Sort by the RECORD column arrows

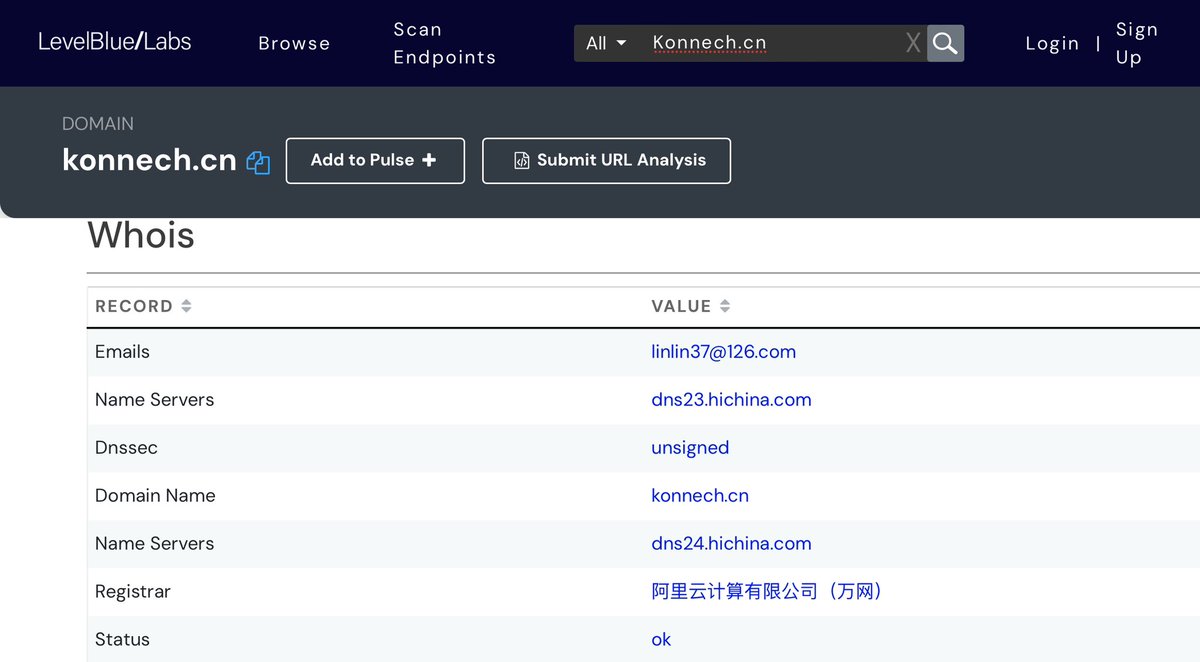(186, 306)
